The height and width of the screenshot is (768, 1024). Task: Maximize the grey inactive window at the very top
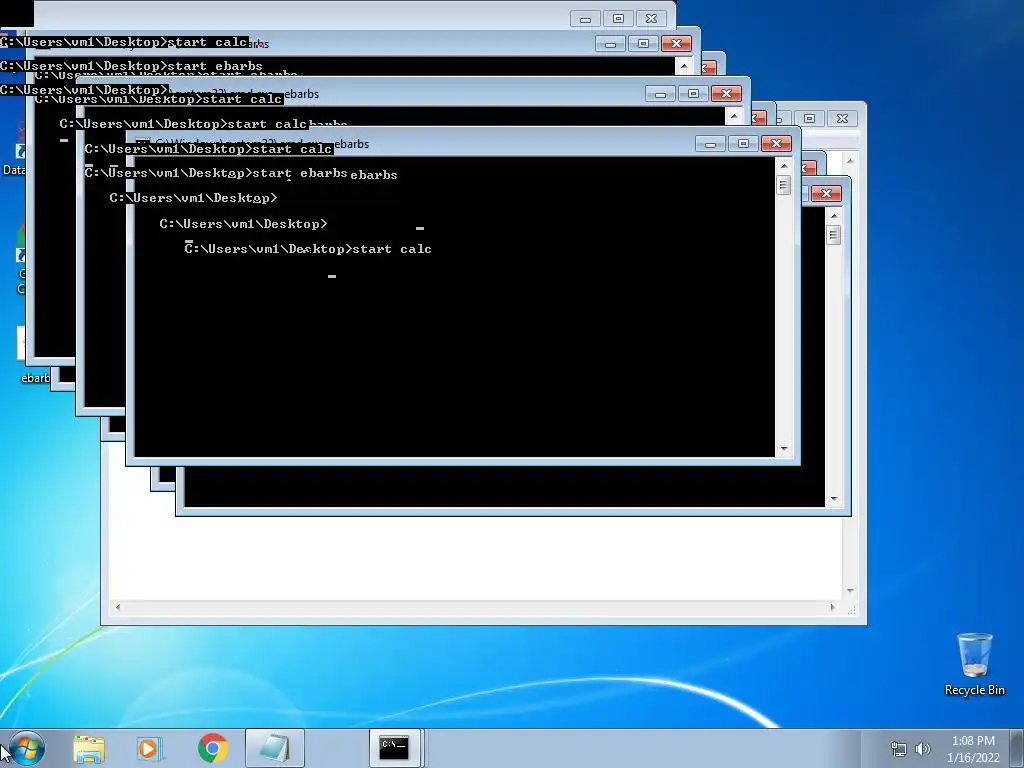pyautogui.click(x=618, y=19)
